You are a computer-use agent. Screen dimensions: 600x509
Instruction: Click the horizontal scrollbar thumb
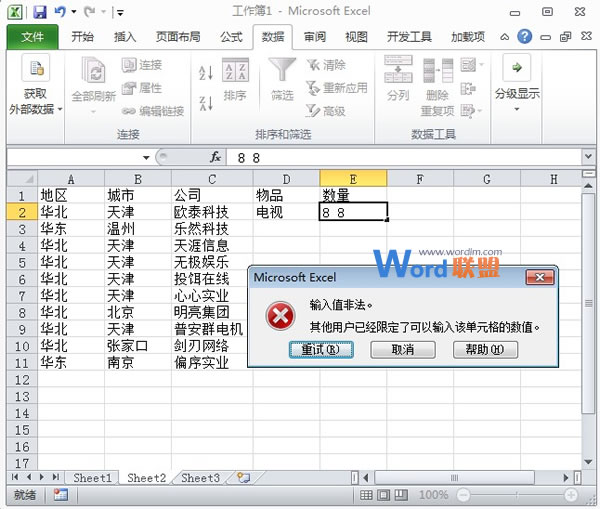pos(454,478)
